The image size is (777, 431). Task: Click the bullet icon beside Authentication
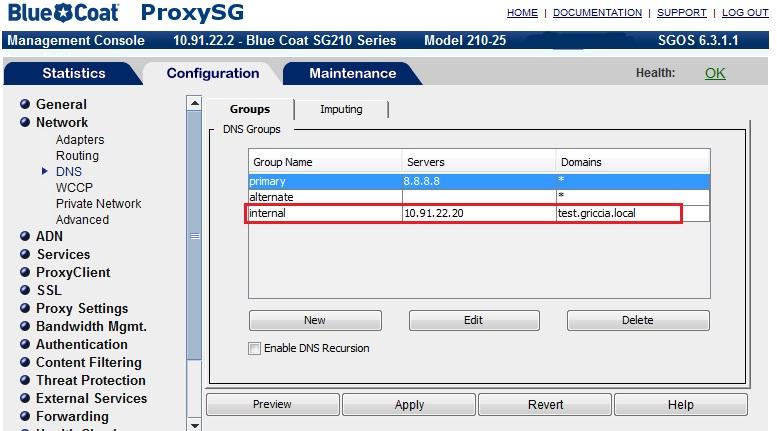tap(25, 344)
